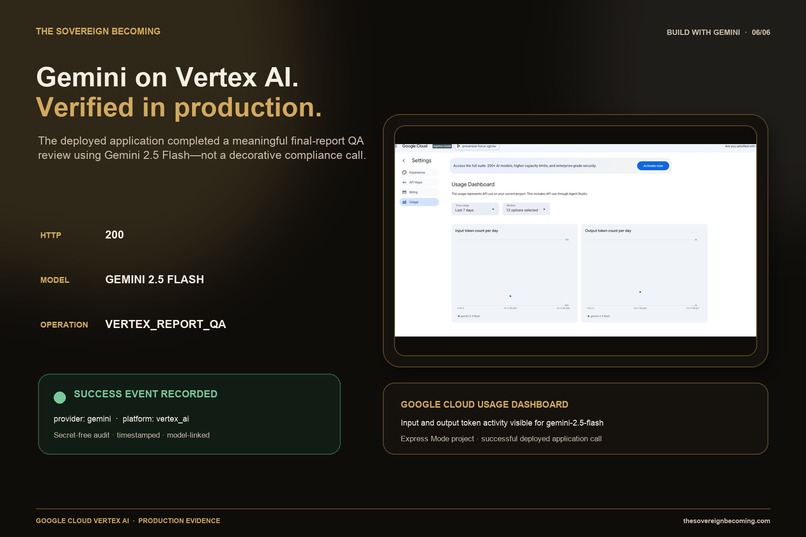This screenshot has height=537, width=806.
Task: Click the 'Input token count per day' title
Action: [477, 231]
